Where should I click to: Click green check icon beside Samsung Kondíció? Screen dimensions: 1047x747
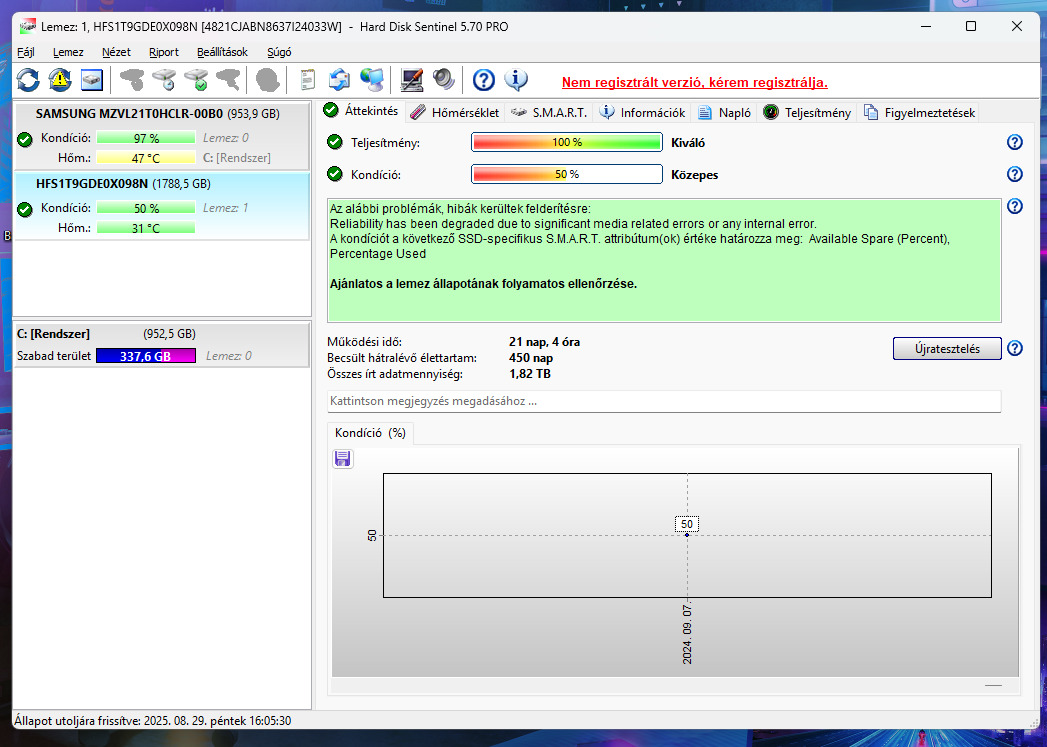click(25, 139)
